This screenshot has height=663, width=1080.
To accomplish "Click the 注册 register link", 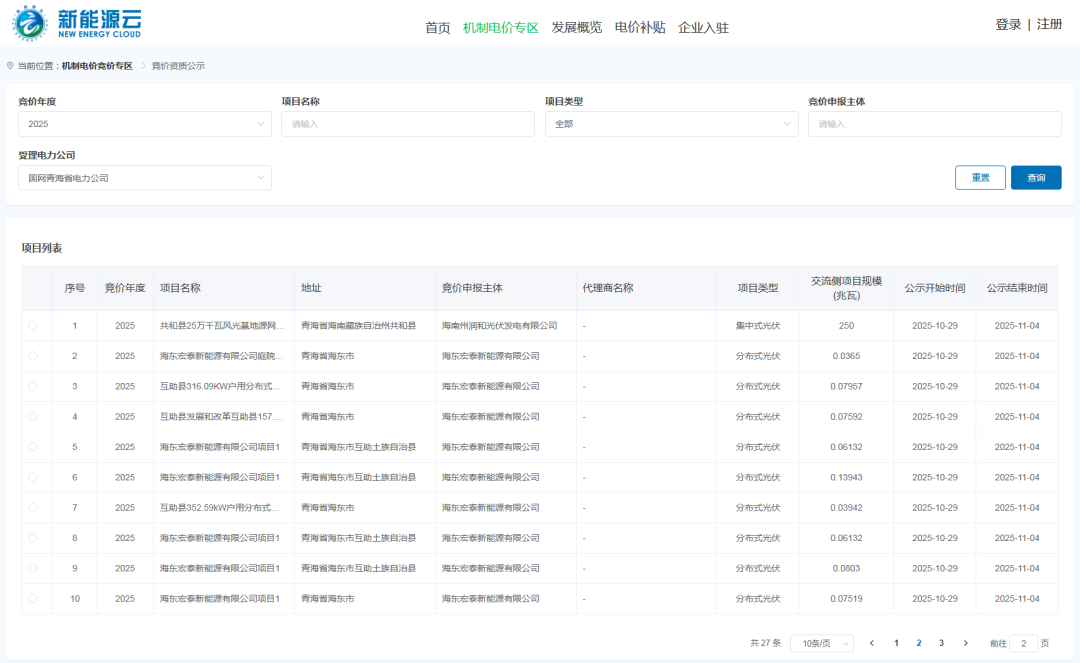I will (1048, 23).
